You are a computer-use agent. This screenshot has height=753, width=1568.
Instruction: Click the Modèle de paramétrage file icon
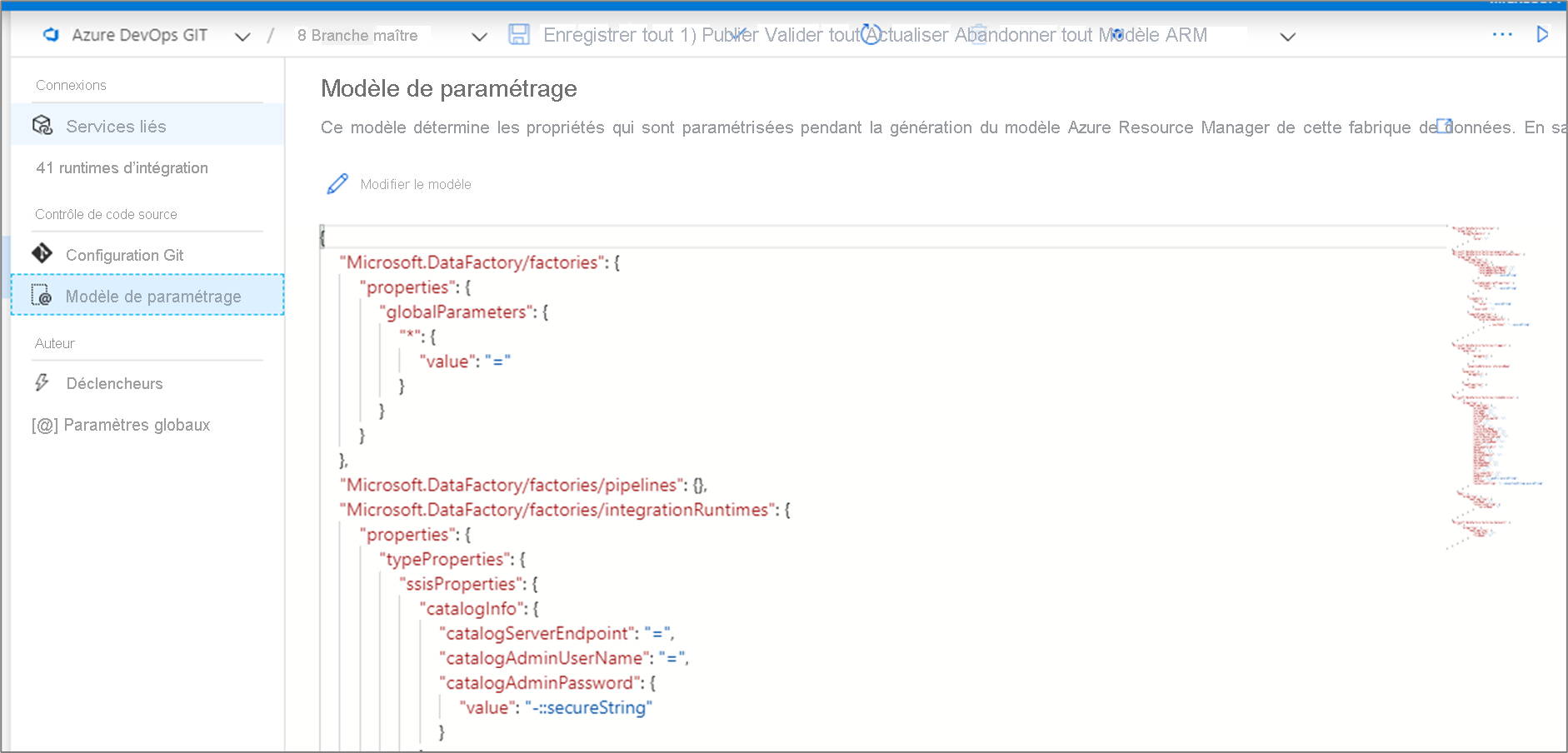point(42,295)
